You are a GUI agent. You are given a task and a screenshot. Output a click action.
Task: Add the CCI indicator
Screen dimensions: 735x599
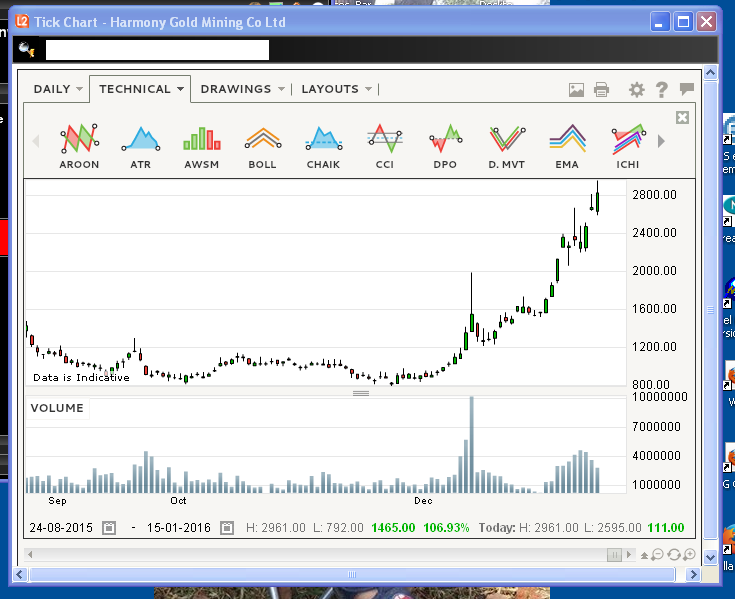(385, 146)
